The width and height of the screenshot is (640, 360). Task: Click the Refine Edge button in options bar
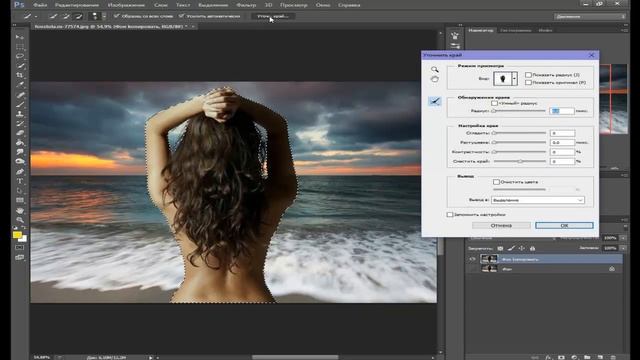tap(273, 16)
